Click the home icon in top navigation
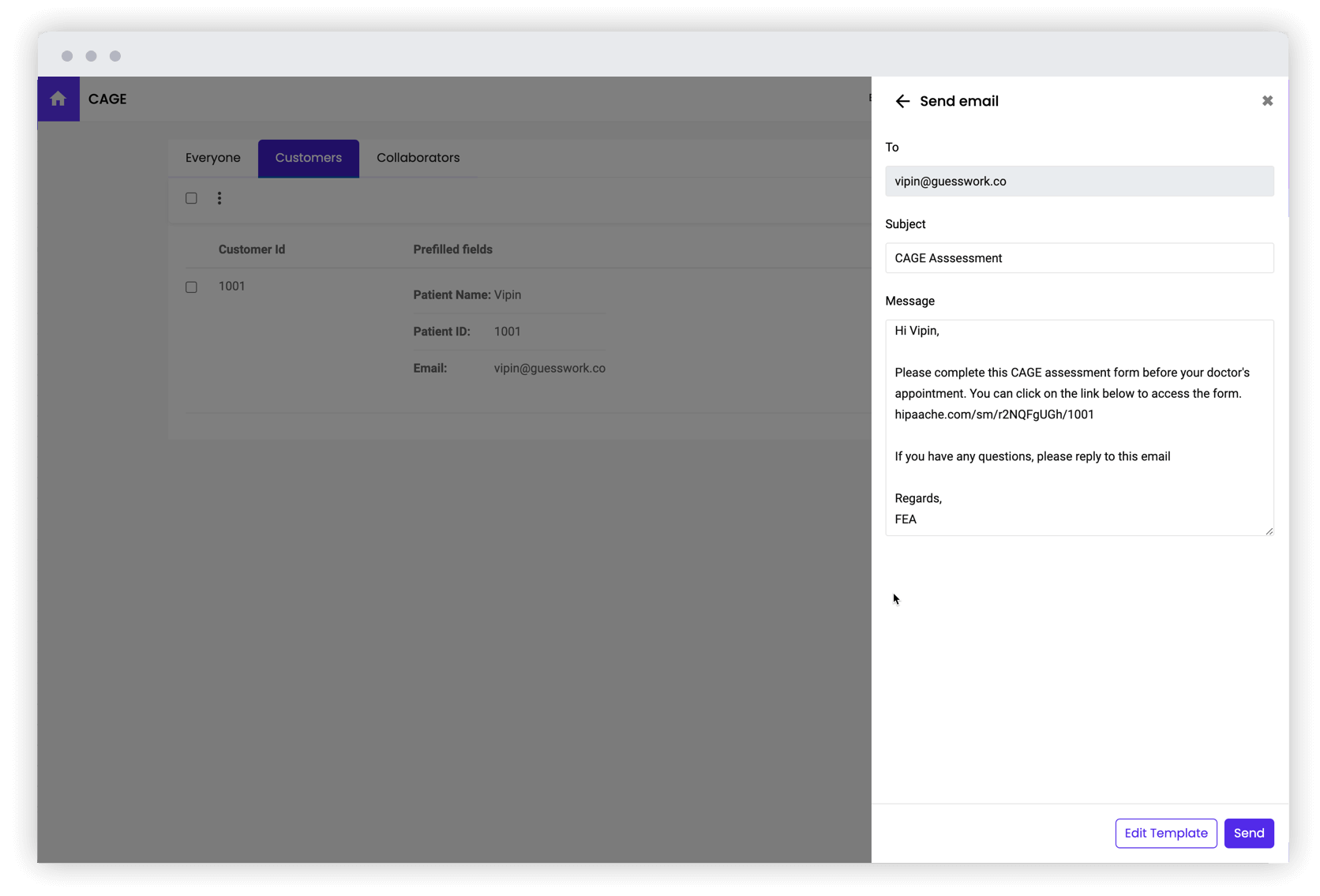This screenshot has height=896, width=1320. (58, 99)
